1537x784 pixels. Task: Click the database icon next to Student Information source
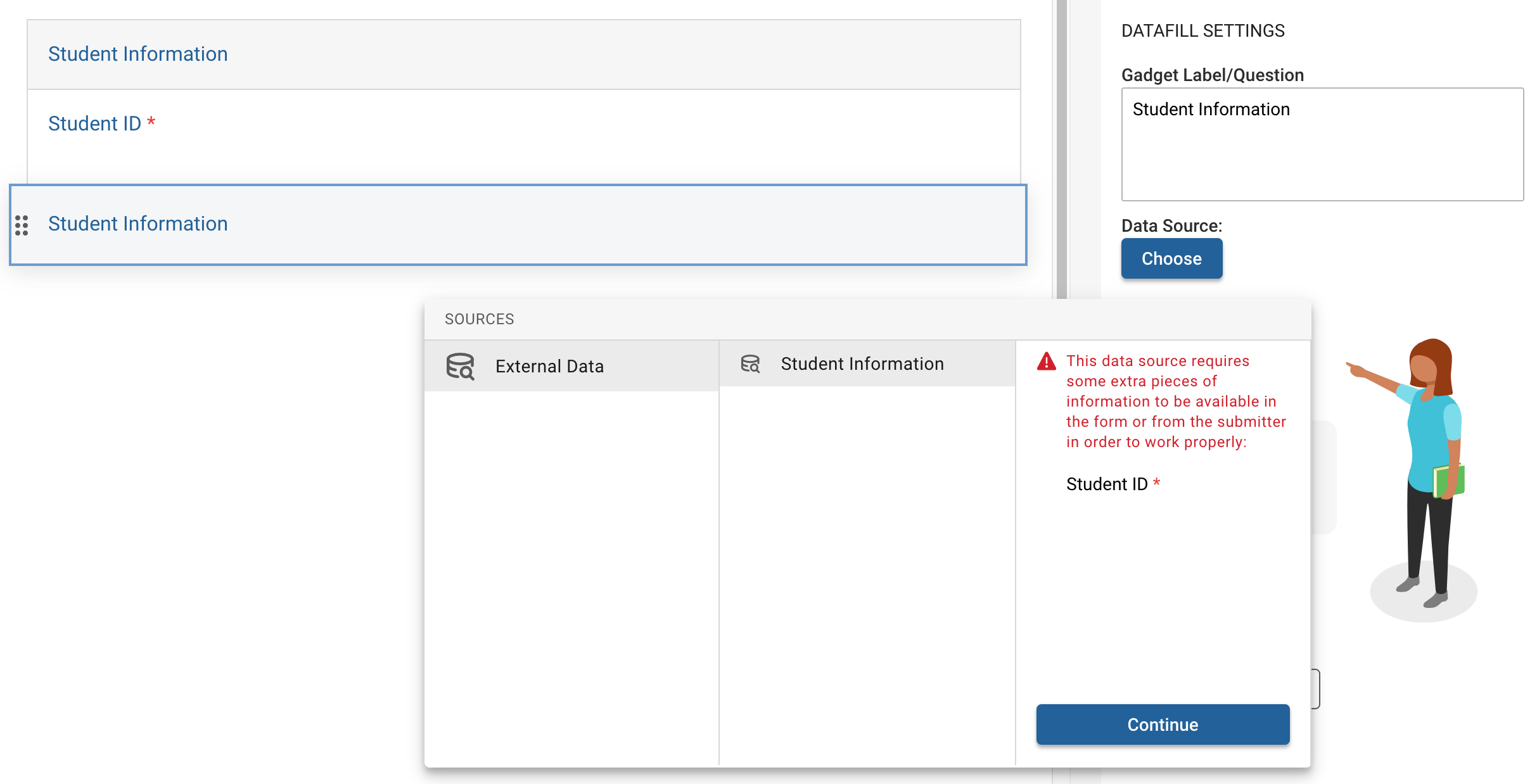(x=750, y=364)
